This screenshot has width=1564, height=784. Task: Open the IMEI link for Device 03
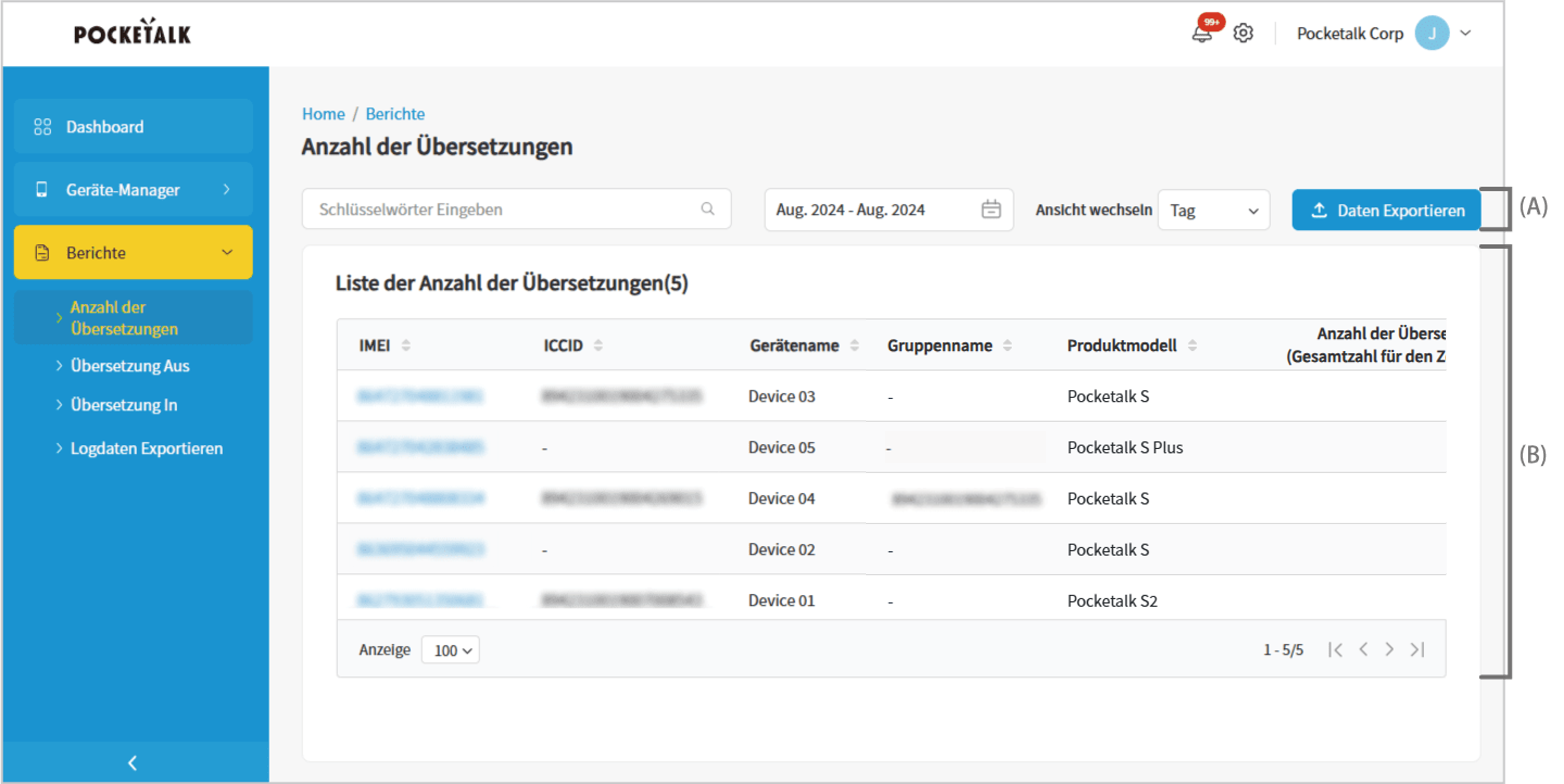coord(420,396)
